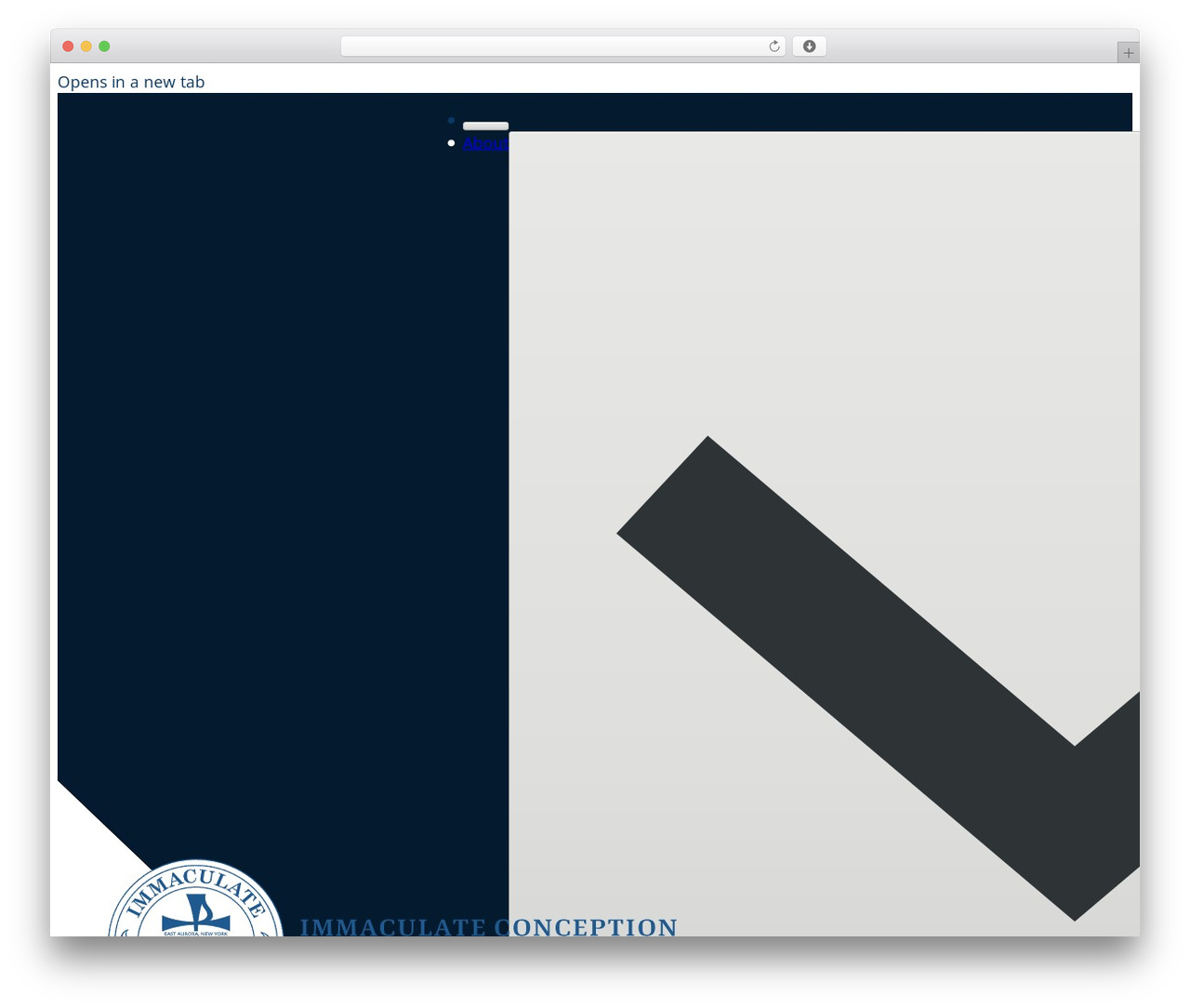Open the browser downloads button
The width and height of the screenshot is (1190, 1008).
click(809, 46)
